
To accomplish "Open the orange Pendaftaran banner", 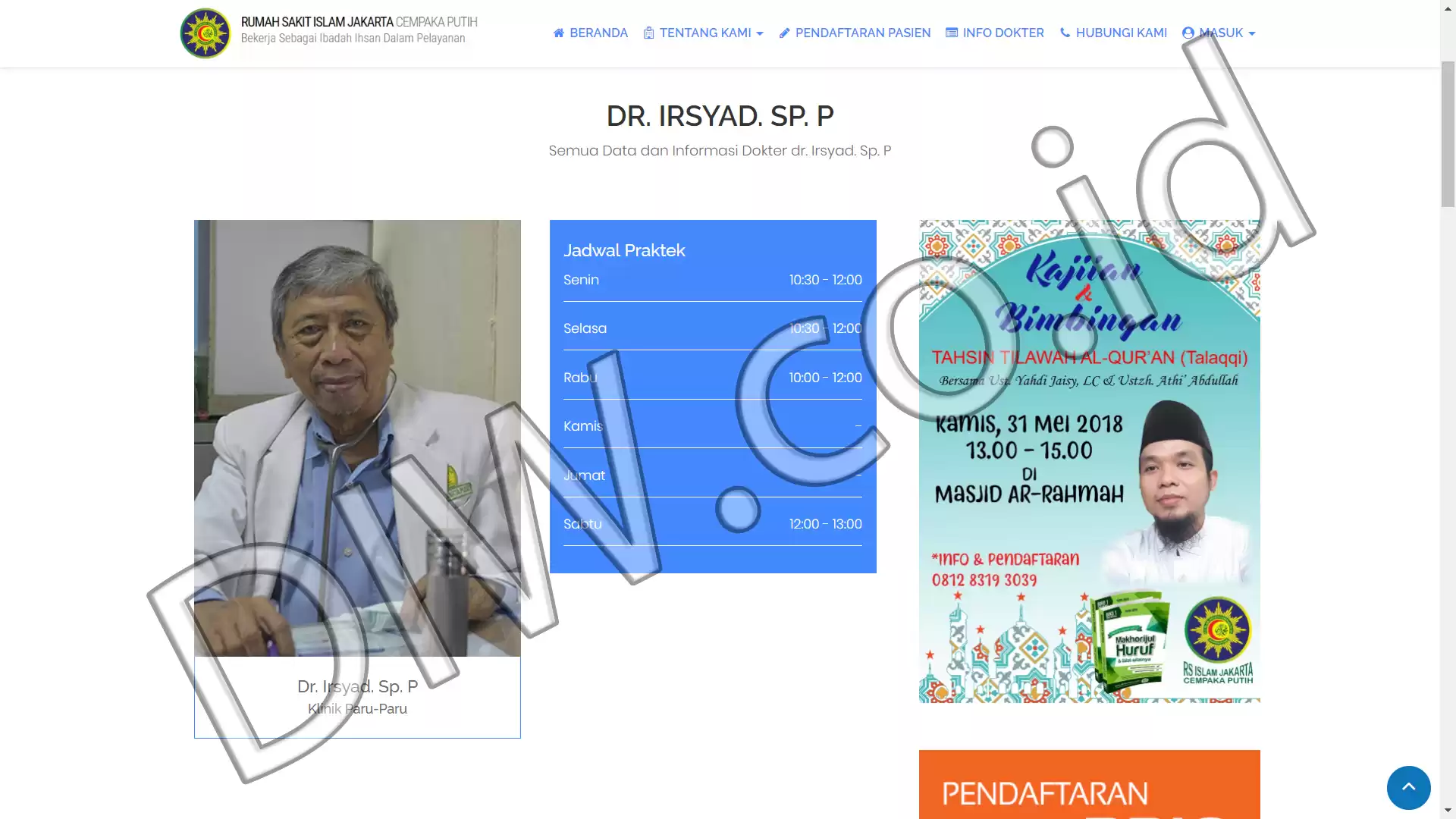I will click(1090, 784).
